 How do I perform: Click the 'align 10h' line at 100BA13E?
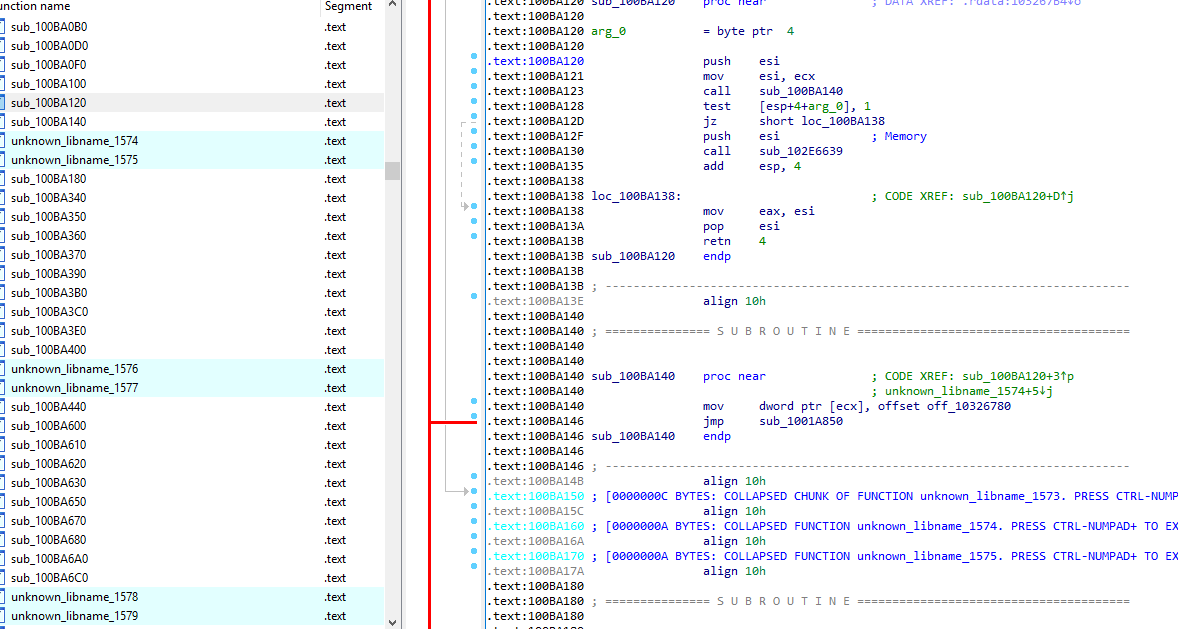[734, 301]
